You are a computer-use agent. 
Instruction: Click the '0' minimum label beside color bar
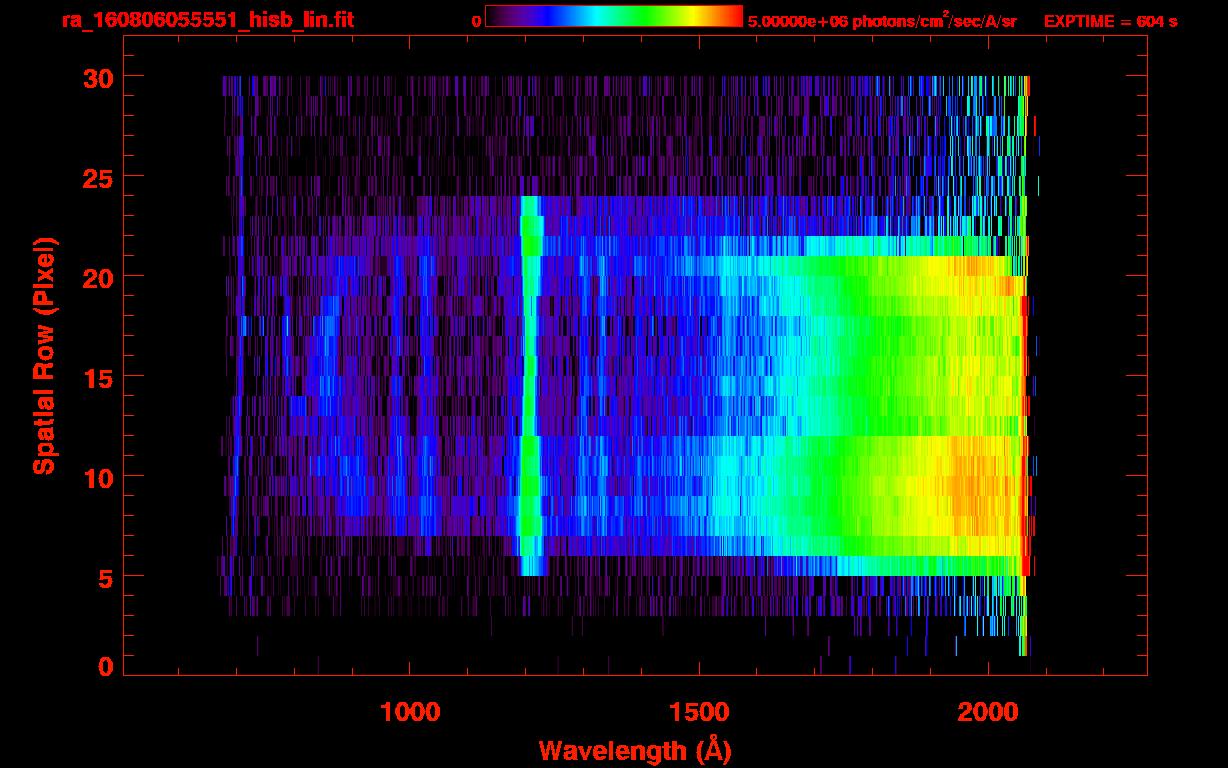(x=477, y=21)
